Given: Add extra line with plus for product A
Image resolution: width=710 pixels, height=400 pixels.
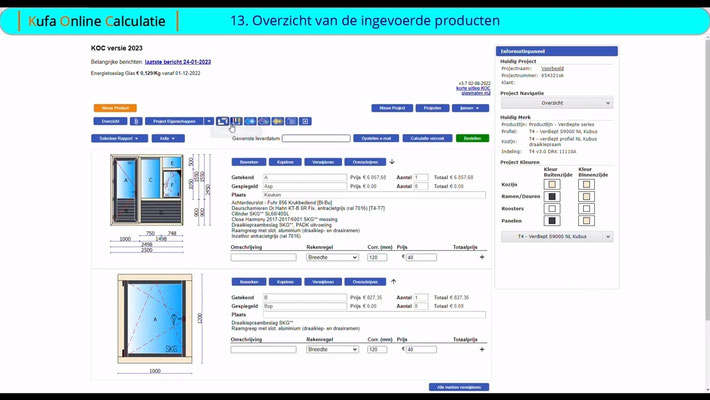Looking at the screenshot, I should click(482, 257).
